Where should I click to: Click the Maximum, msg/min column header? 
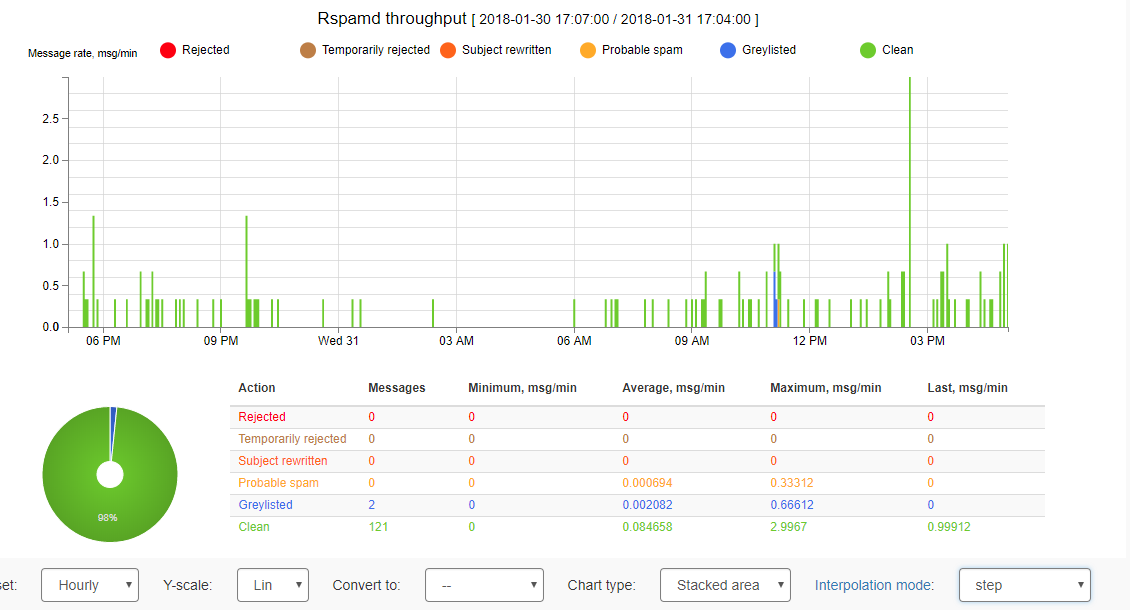(x=826, y=387)
